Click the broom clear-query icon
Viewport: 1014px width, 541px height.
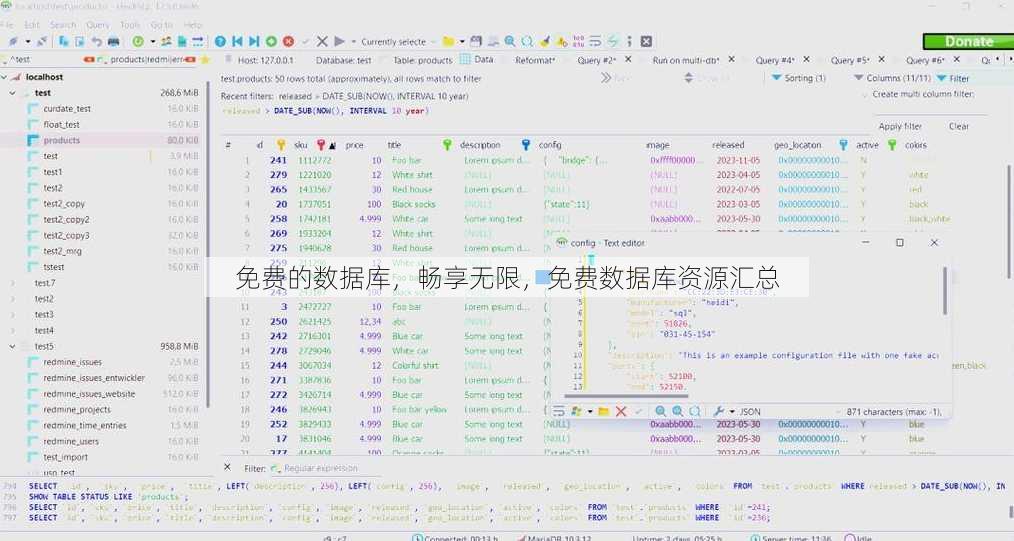coord(545,41)
